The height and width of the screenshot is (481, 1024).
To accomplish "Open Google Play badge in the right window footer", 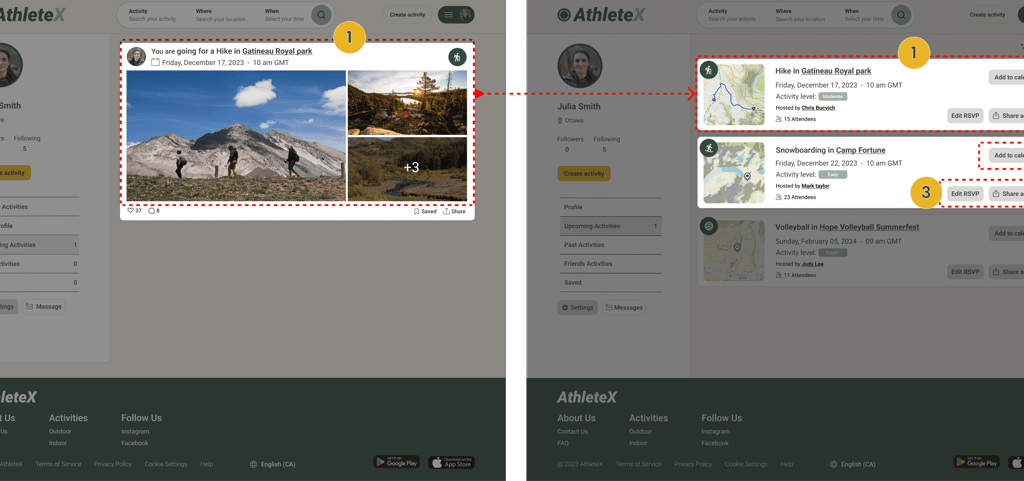I will pos(976,463).
